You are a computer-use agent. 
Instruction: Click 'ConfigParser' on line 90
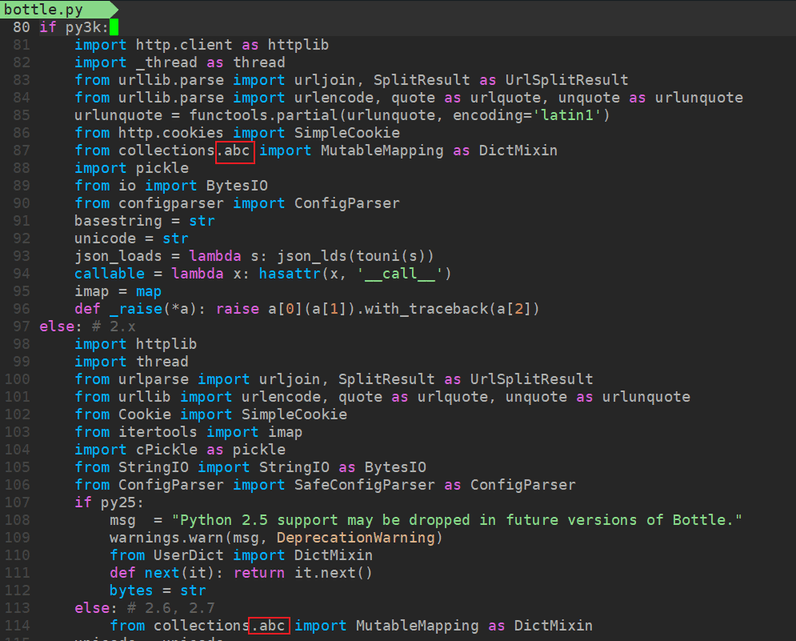(x=347, y=203)
